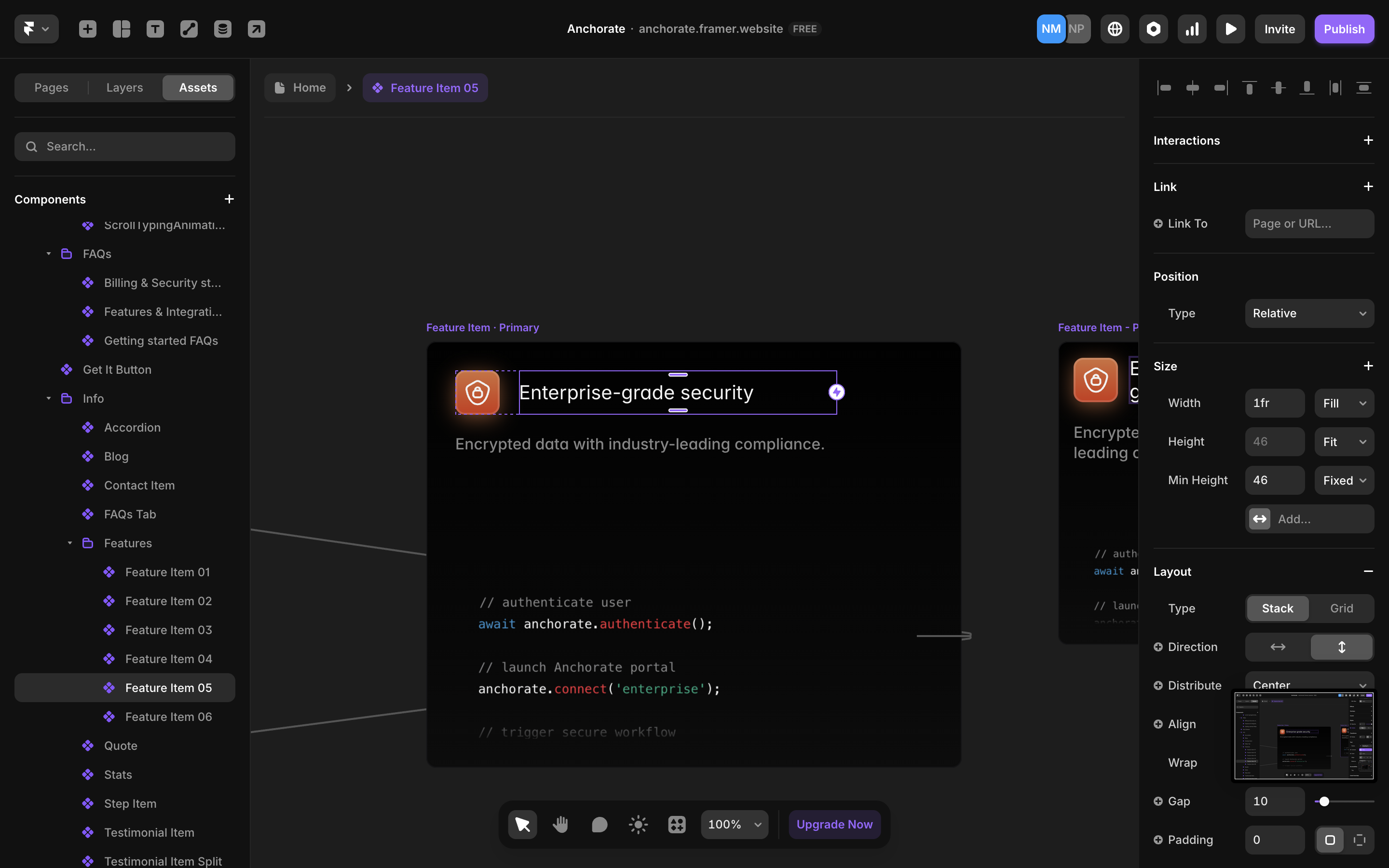Collapse the FAQs folder in components
1389x868 pixels.
[x=49, y=254]
